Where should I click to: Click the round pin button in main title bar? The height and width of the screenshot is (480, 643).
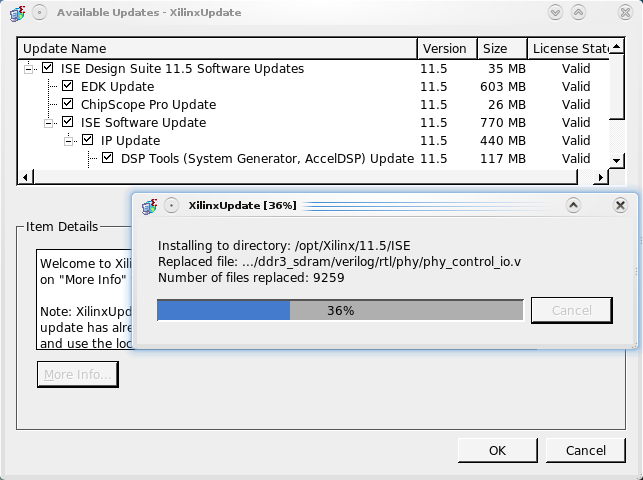(38, 12)
